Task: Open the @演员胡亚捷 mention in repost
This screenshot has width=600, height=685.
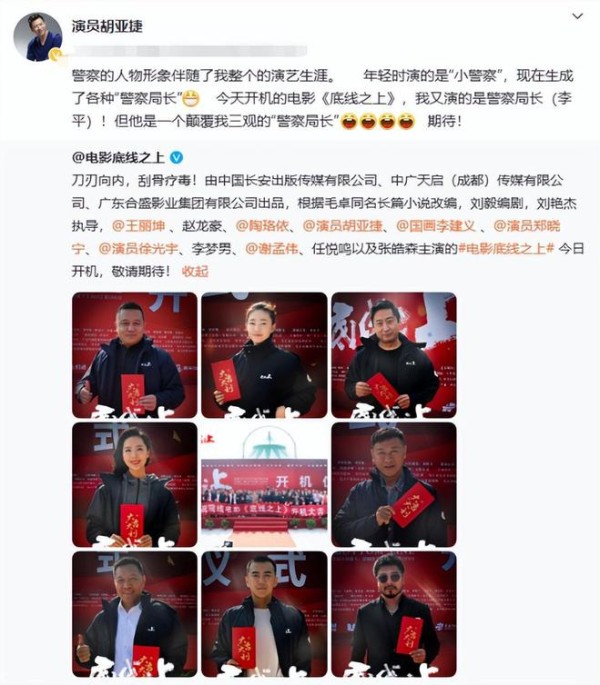Action: tap(343, 226)
